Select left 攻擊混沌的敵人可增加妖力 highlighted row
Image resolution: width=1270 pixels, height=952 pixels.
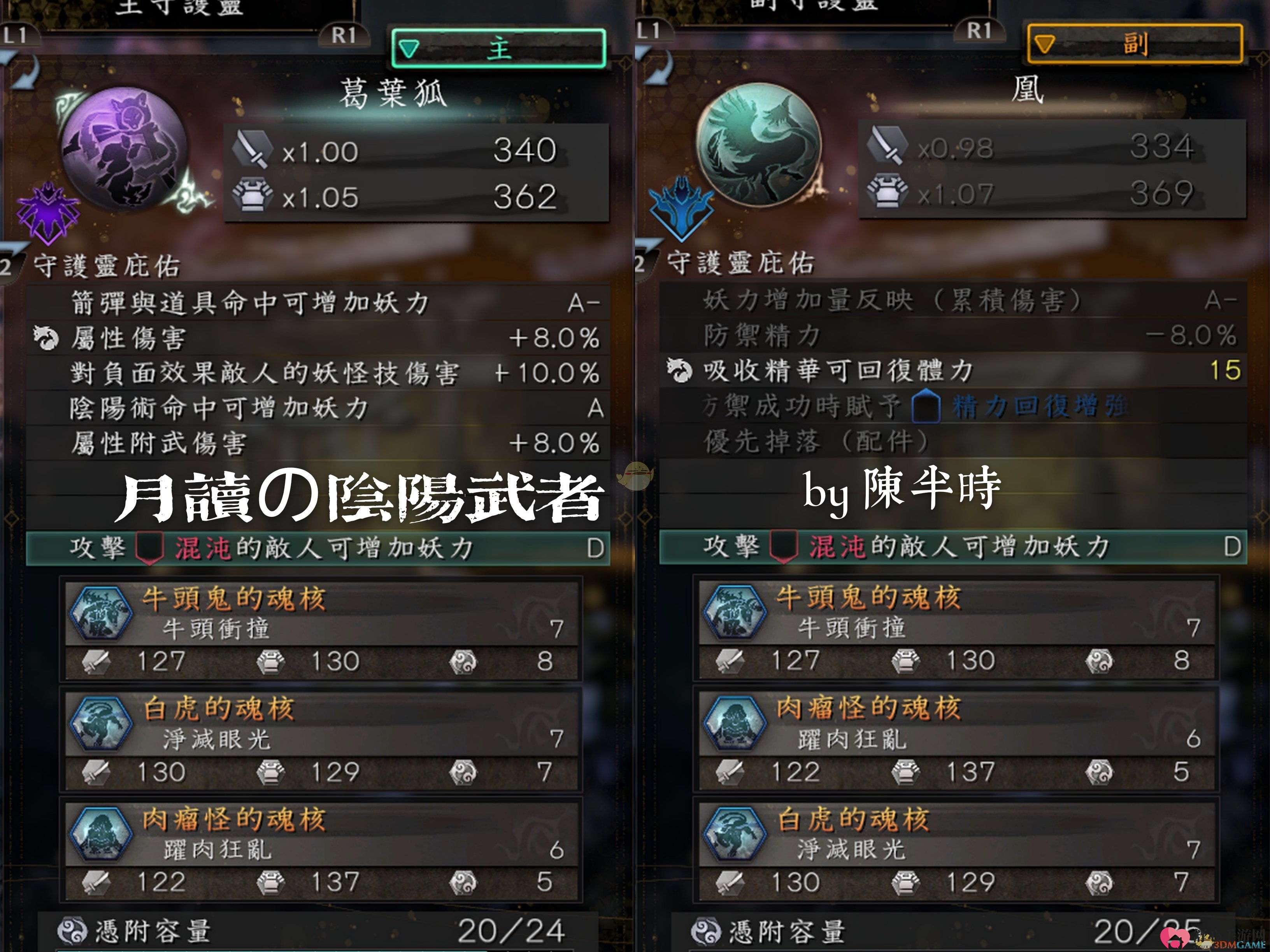click(x=317, y=548)
